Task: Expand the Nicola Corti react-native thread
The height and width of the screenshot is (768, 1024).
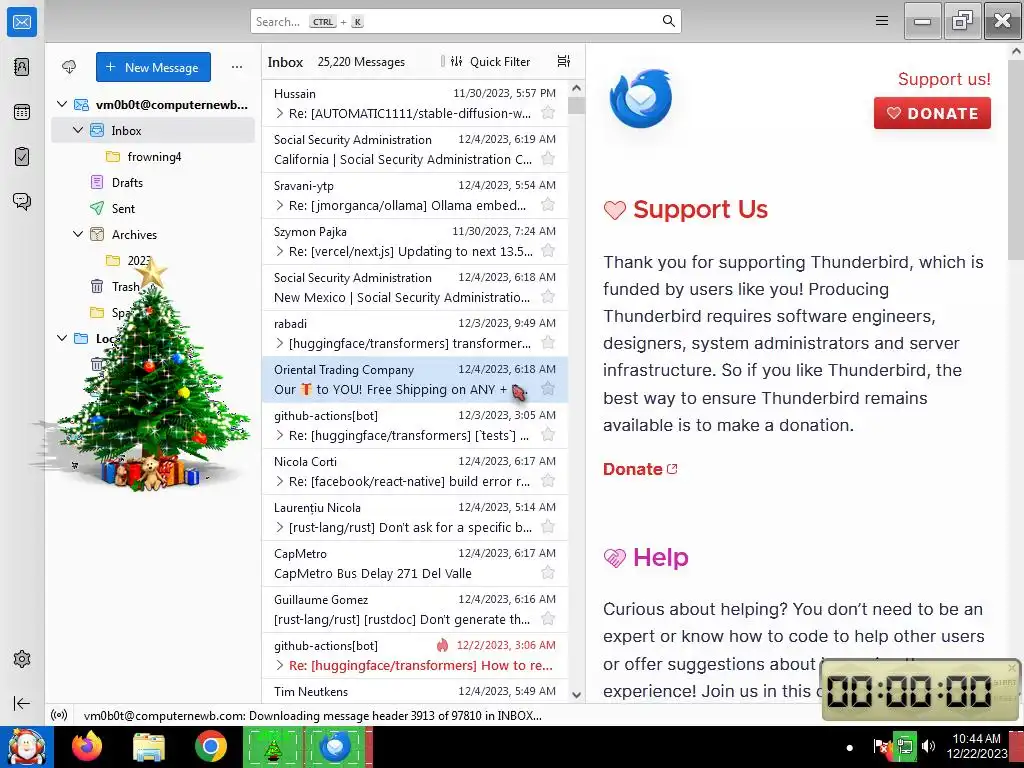Action: pos(280,482)
